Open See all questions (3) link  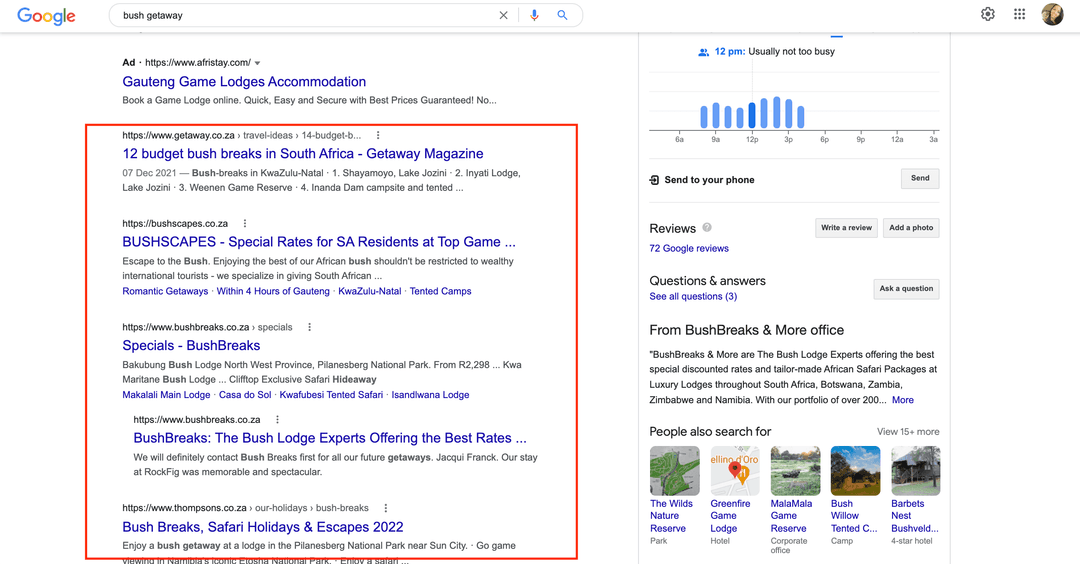coord(693,297)
